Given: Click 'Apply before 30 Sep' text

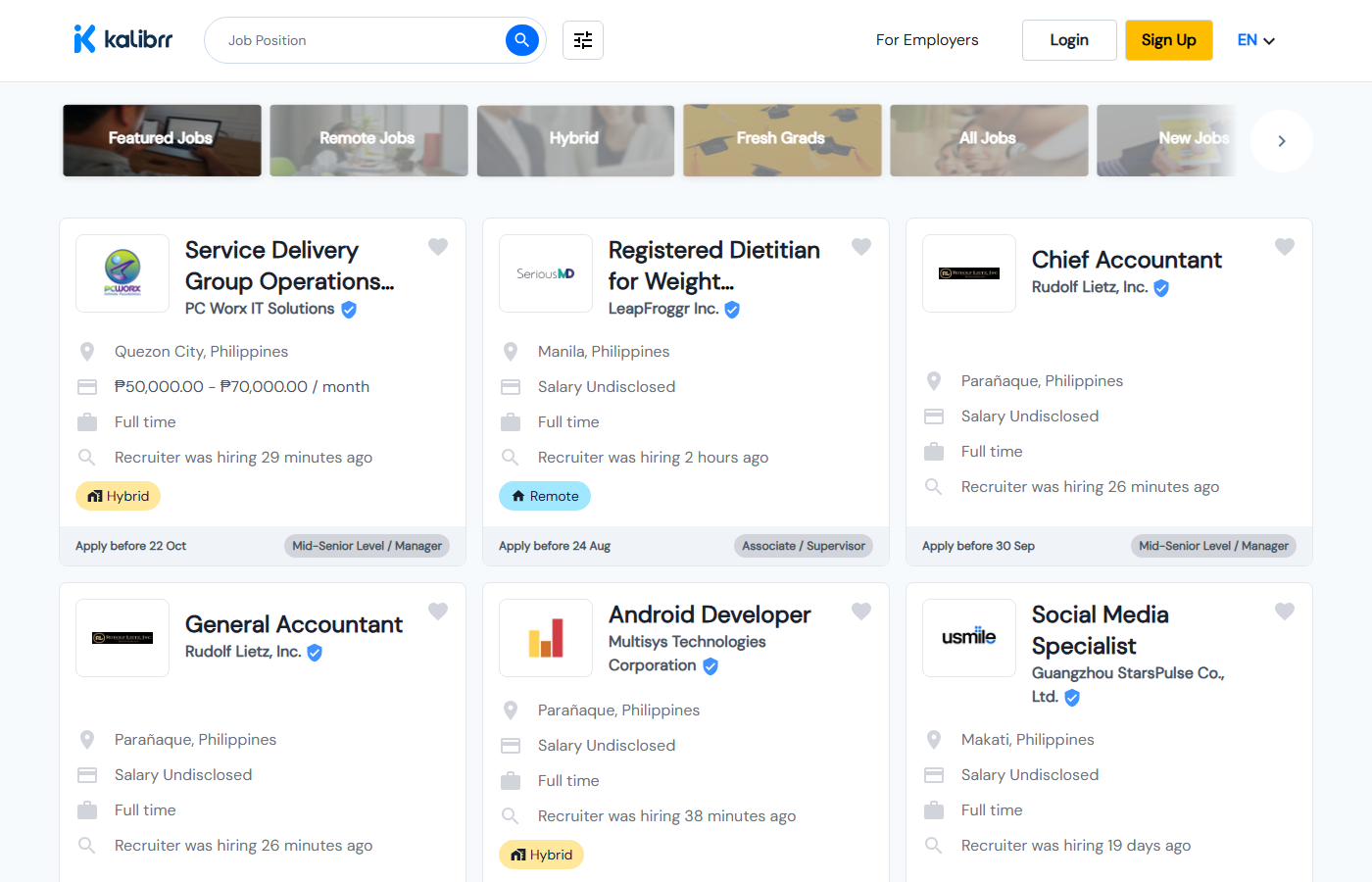Looking at the screenshot, I should pos(978,546).
